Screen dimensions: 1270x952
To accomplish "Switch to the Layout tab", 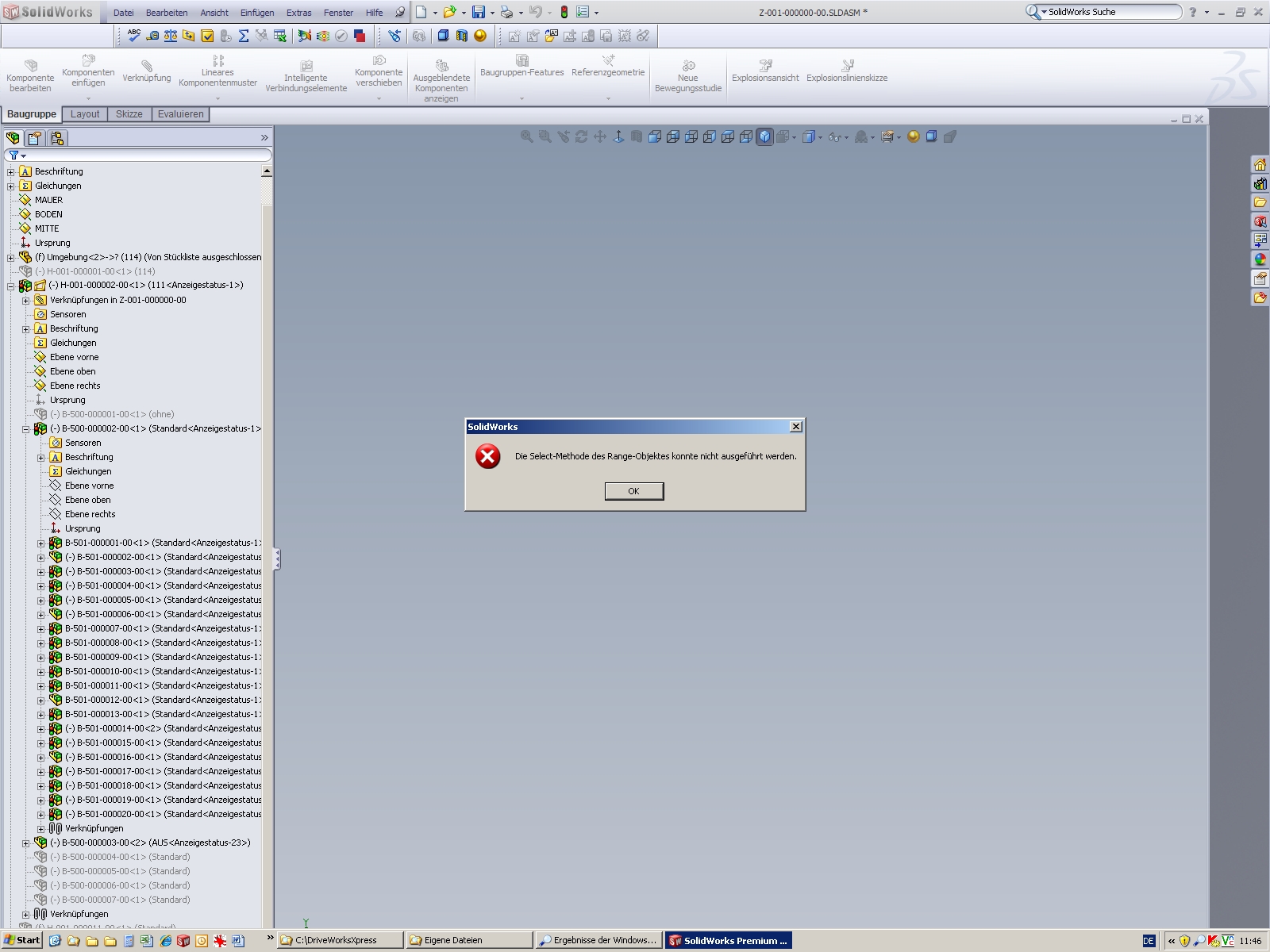I will click(85, 114).
